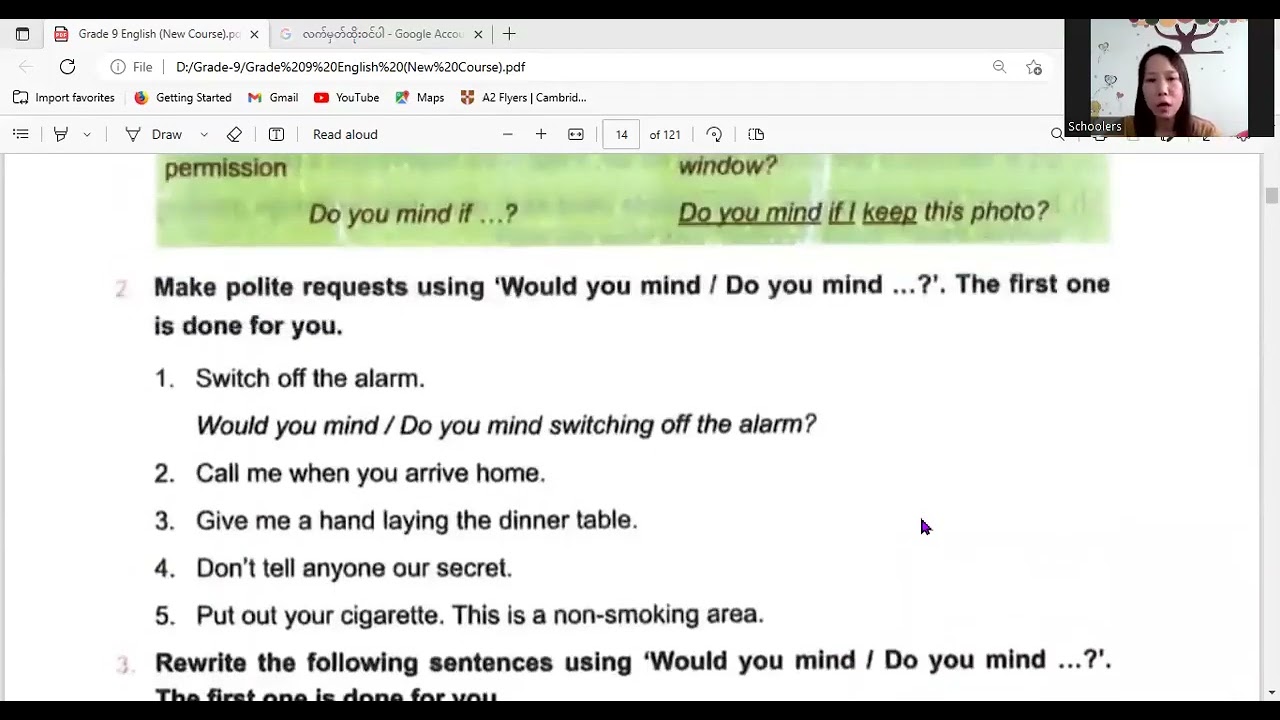The image size is (1280, 720).
Task: Click 'Give me a hand laying the dinner table.'
Action: [416, 520]
